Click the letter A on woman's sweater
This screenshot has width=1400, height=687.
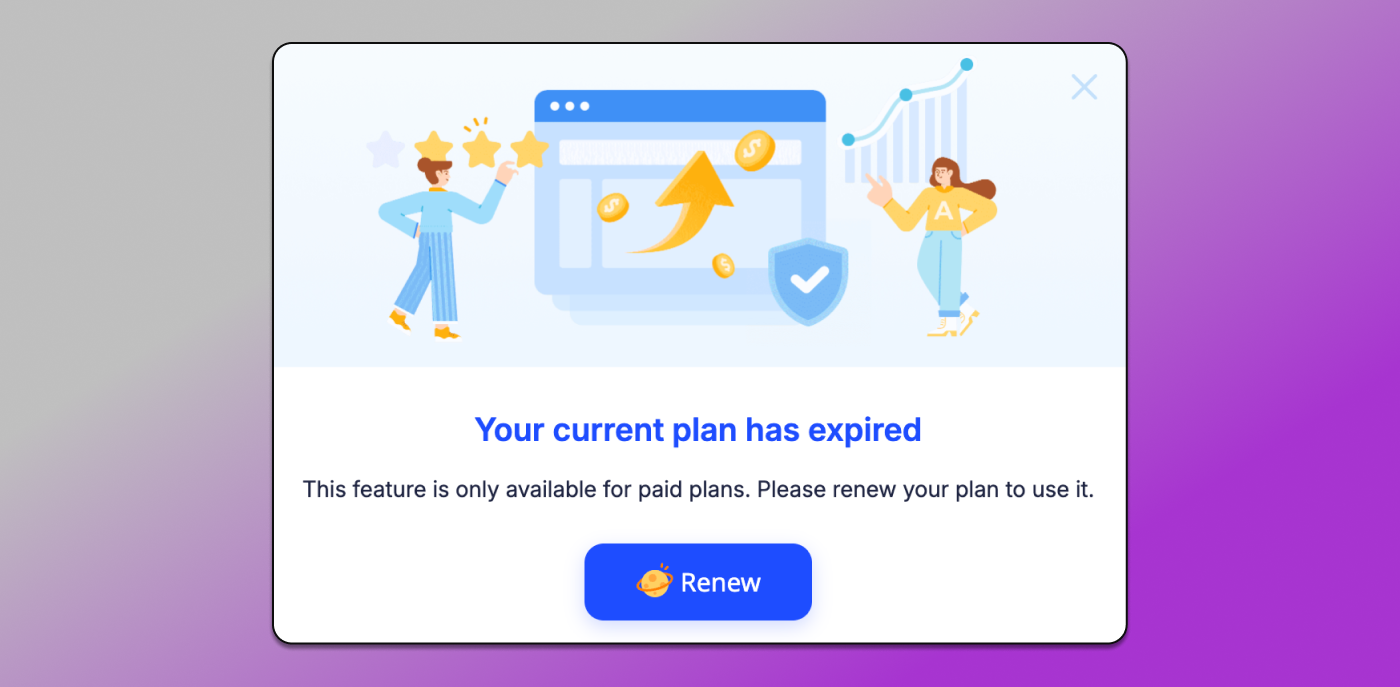(x=943, y=210)
